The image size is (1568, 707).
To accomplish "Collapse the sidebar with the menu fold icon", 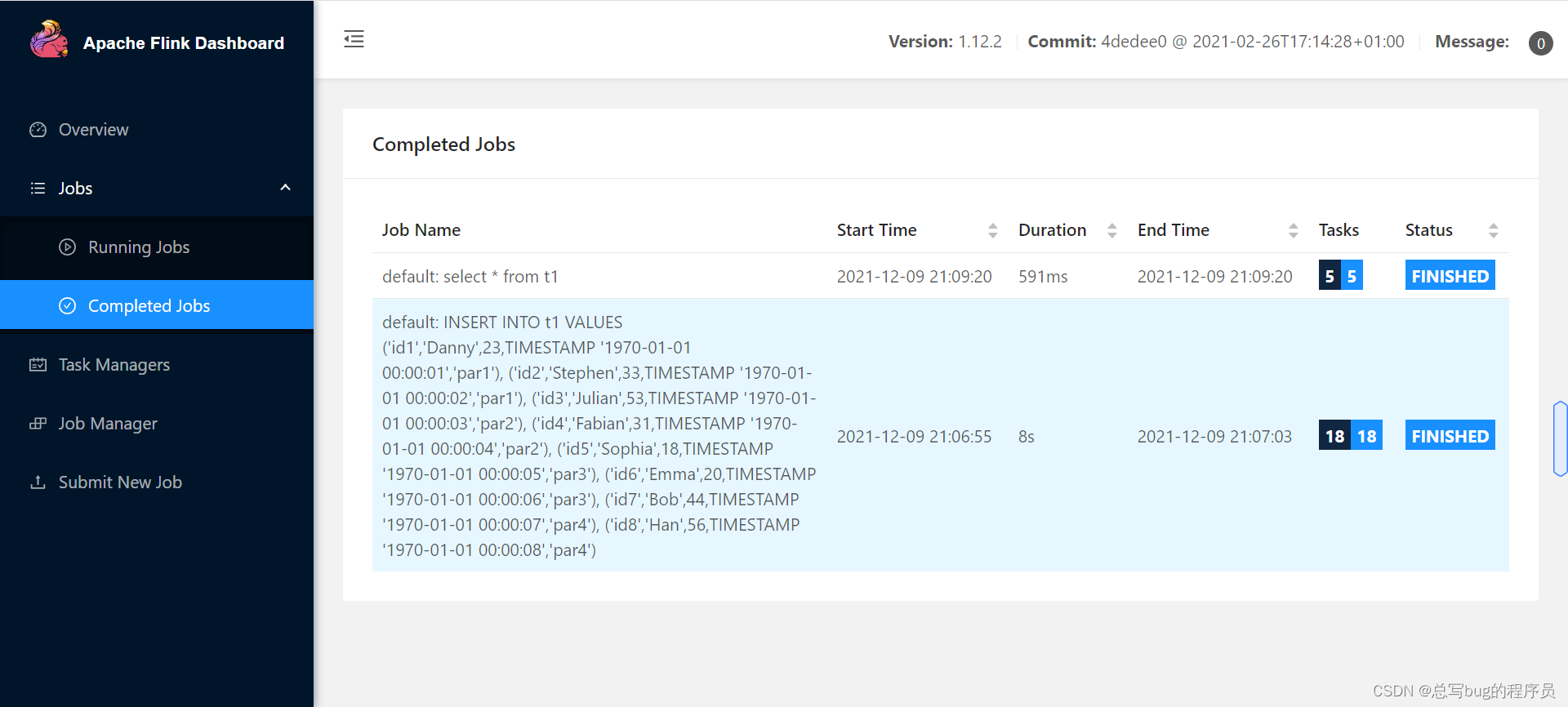I will pyautogui.click(x=354, y=39).
